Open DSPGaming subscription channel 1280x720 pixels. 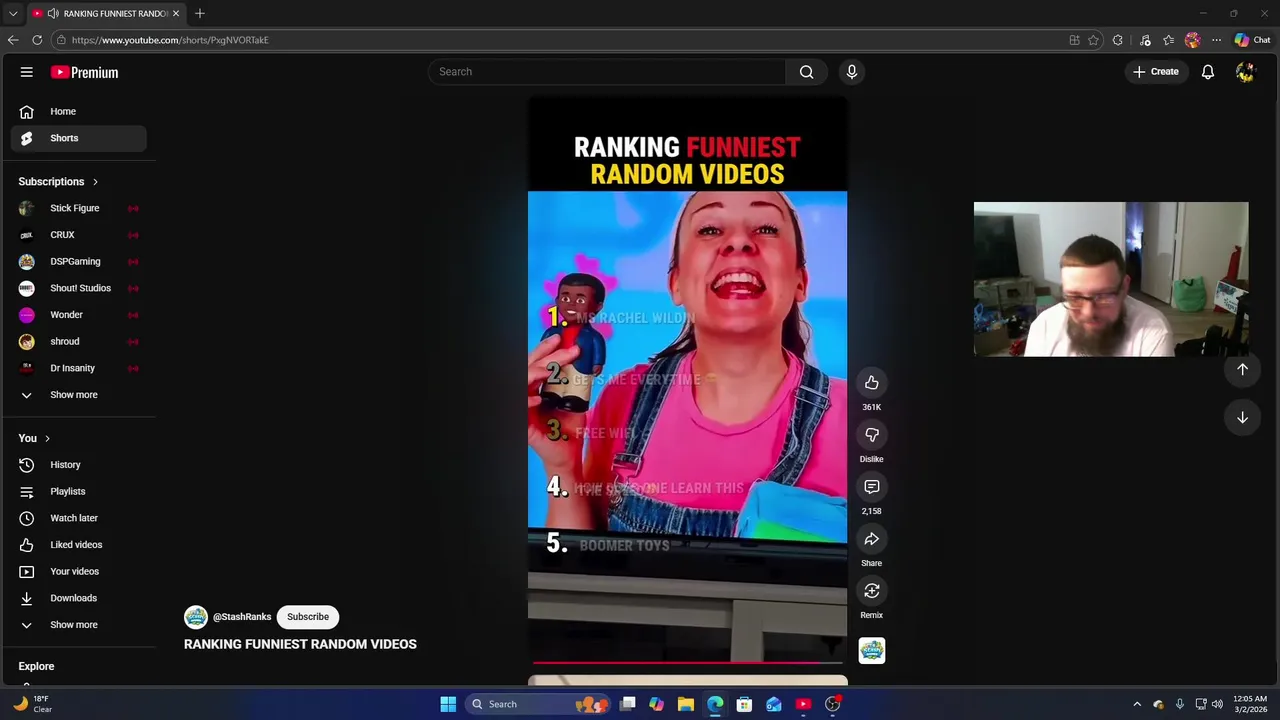click(78, 262)
